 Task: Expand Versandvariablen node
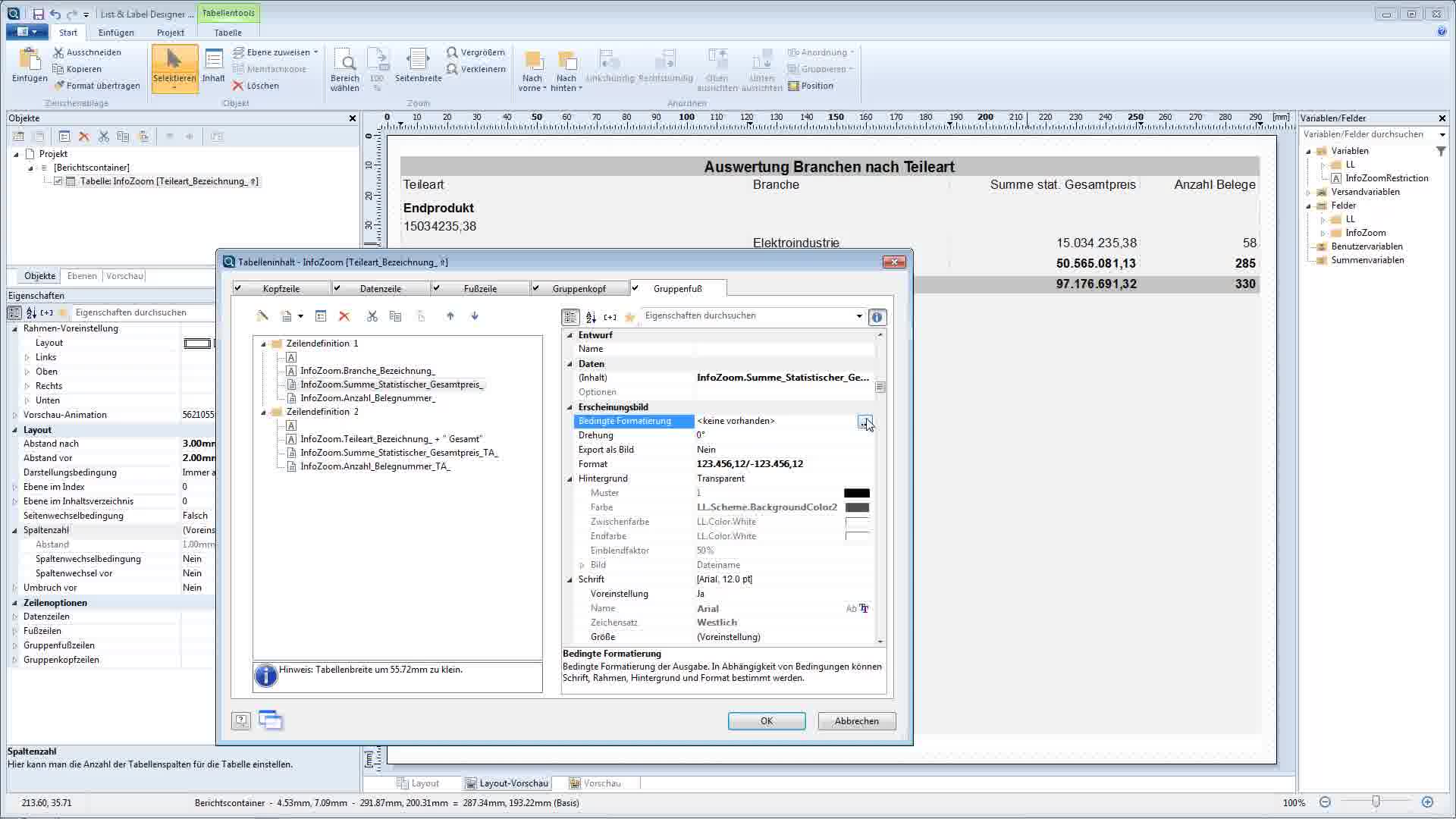pyautogui.click(x=1309, y=192)
